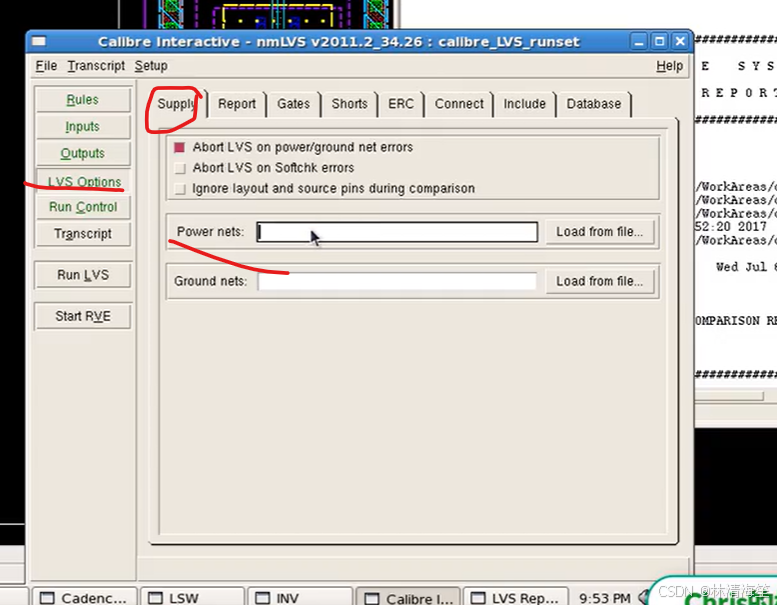Click the horizontal scrollbar in LVS report window
The height and width of the screenshot is (605, 777).
(729, 396)
